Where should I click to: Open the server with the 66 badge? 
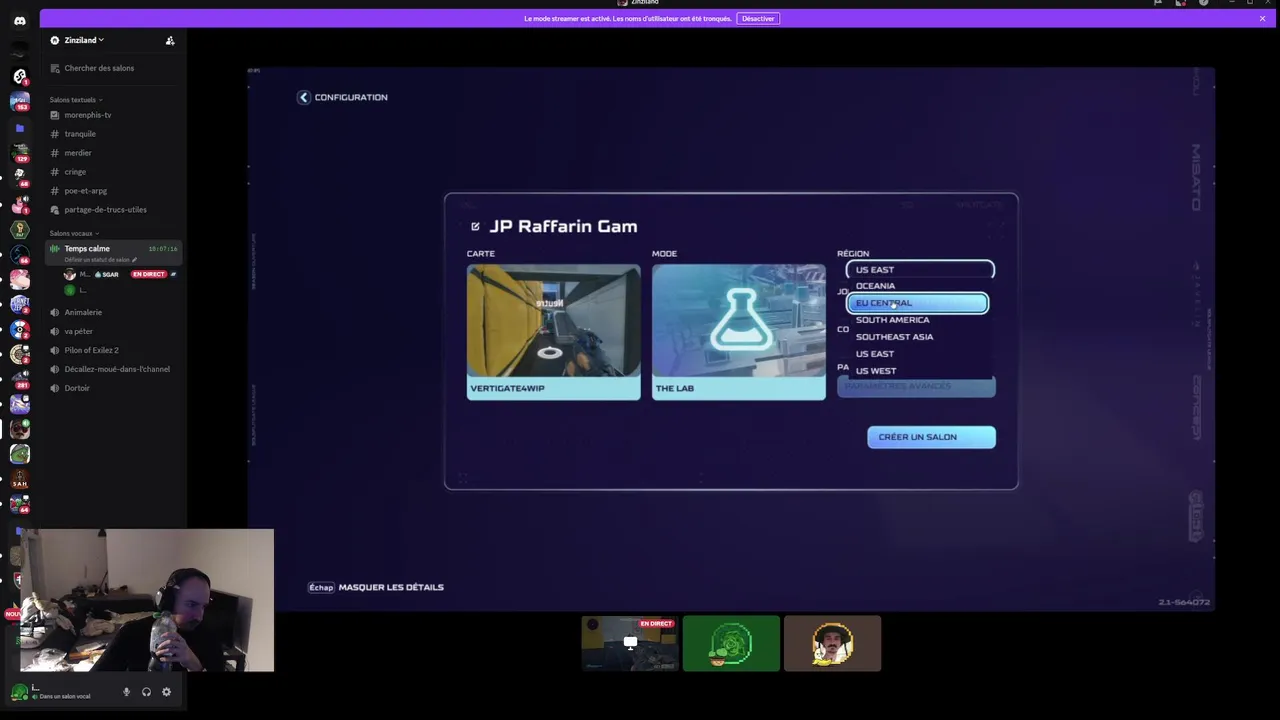(x=19, y=254)
